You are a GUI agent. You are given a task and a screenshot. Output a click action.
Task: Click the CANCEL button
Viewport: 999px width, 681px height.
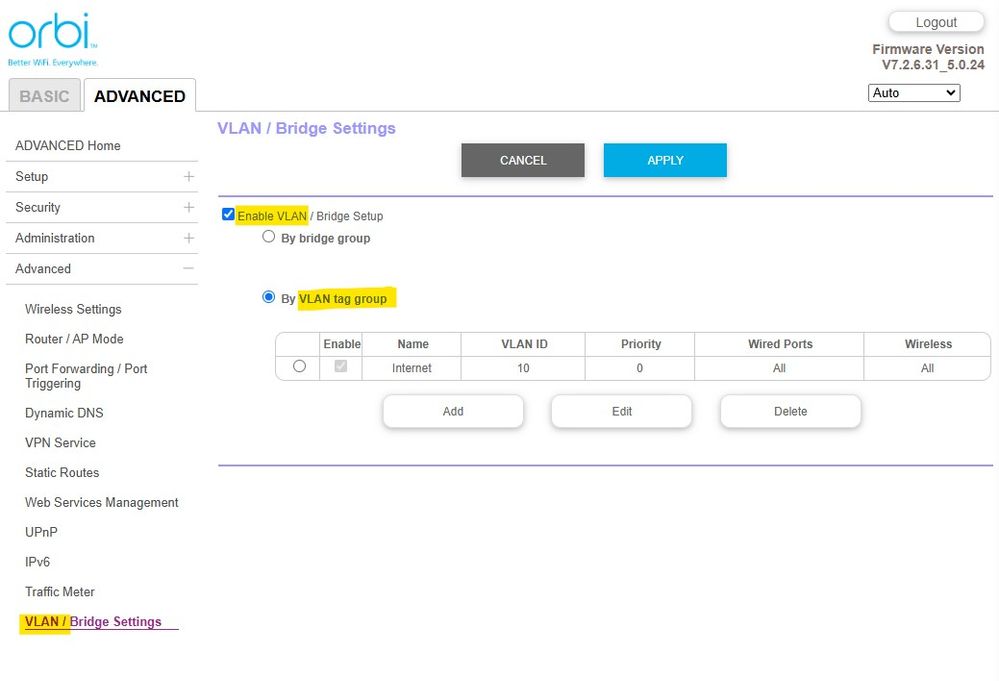(522, 159)
